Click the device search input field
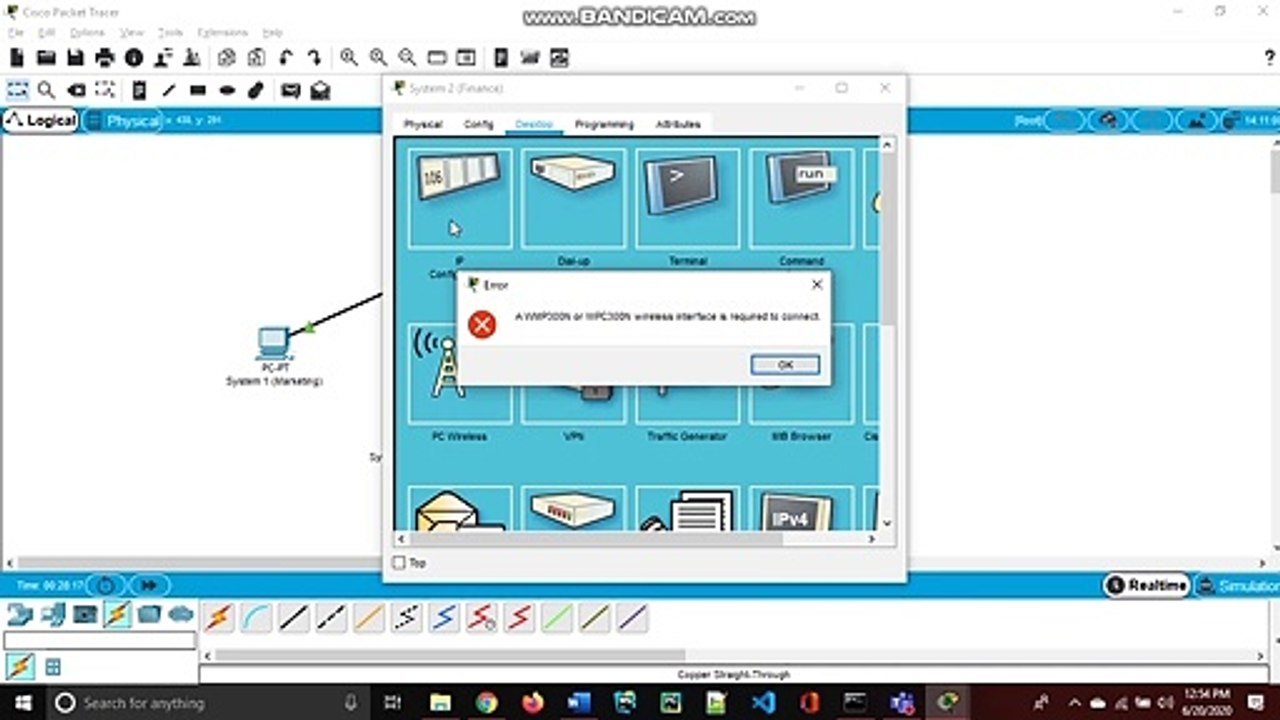 click(100, 640)
